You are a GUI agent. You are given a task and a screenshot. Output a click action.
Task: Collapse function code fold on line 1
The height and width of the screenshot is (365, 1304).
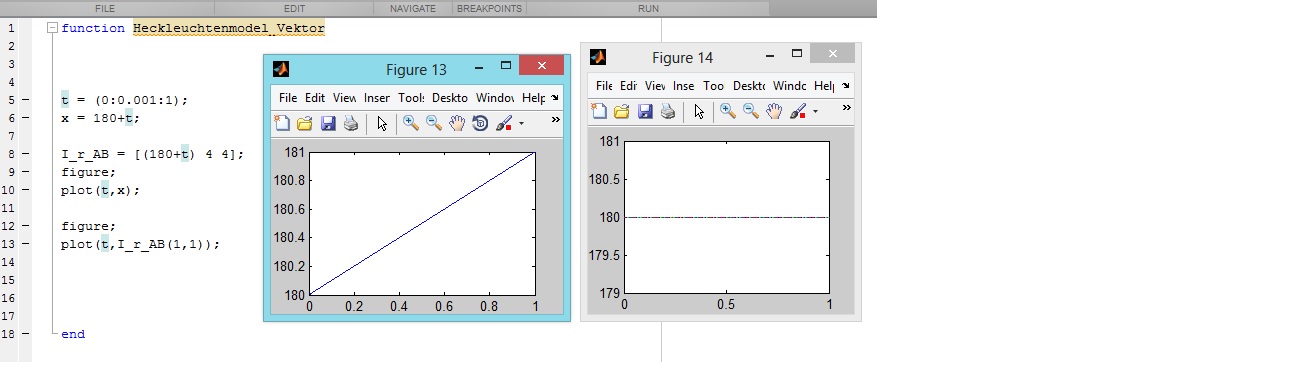click(52, 28)
